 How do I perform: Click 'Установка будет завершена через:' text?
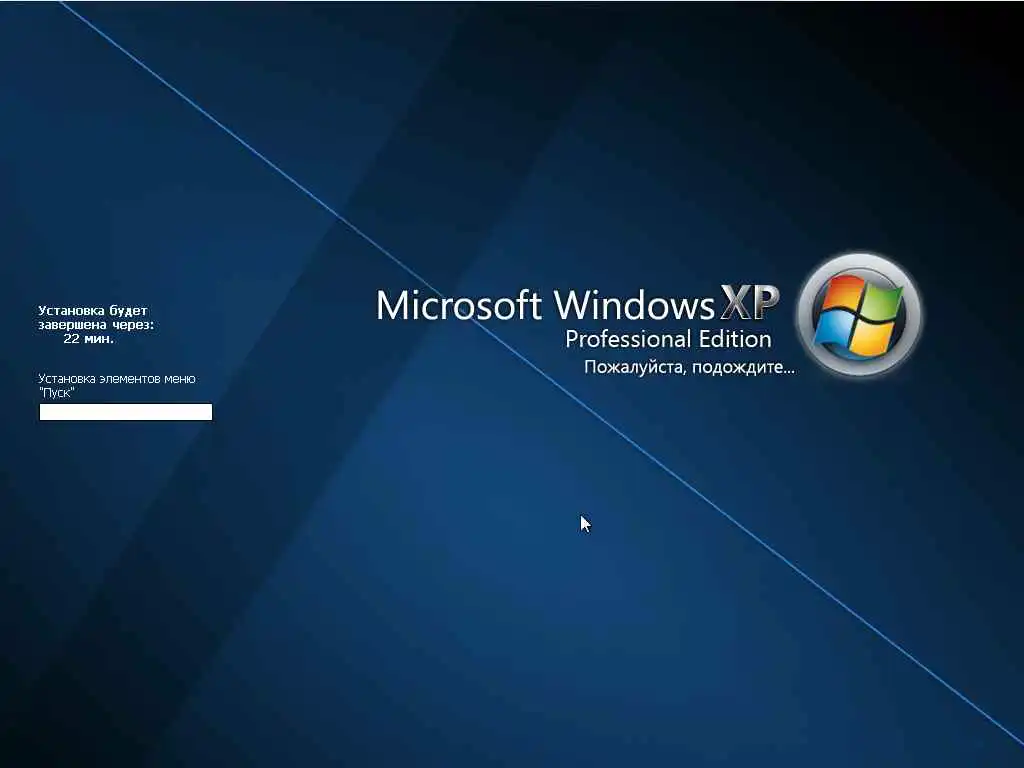click(96, 317)
